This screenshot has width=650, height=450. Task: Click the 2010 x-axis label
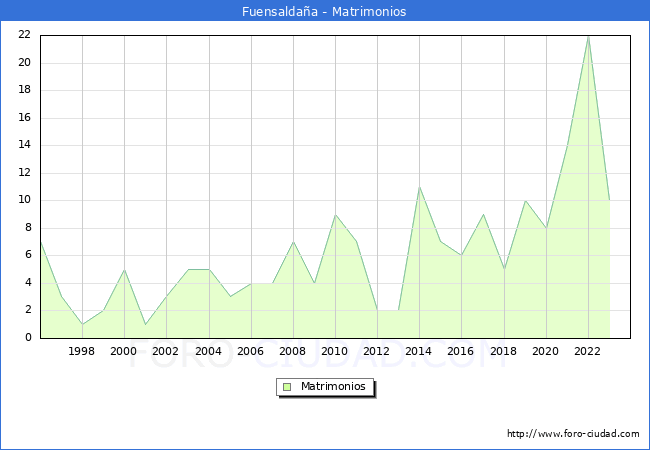[335, 351]
